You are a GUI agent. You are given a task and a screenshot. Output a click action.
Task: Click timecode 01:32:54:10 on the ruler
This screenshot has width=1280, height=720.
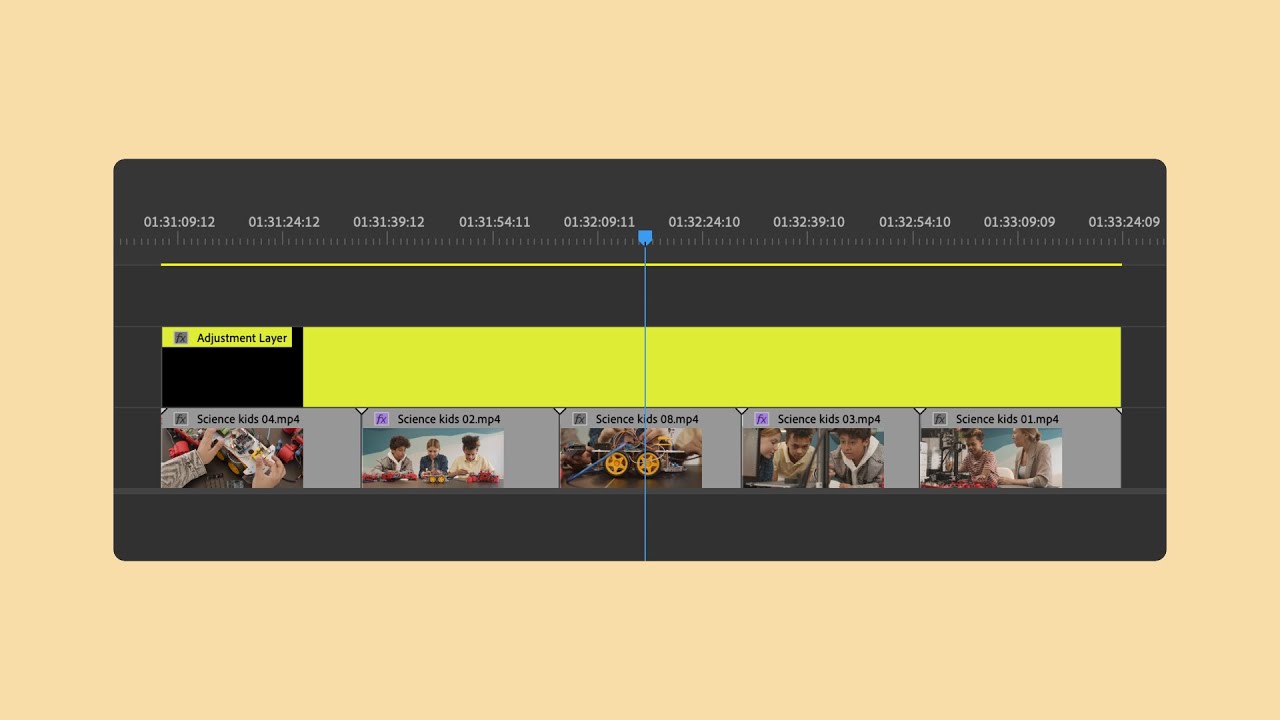pyautogui.click(x=914, y=222)
